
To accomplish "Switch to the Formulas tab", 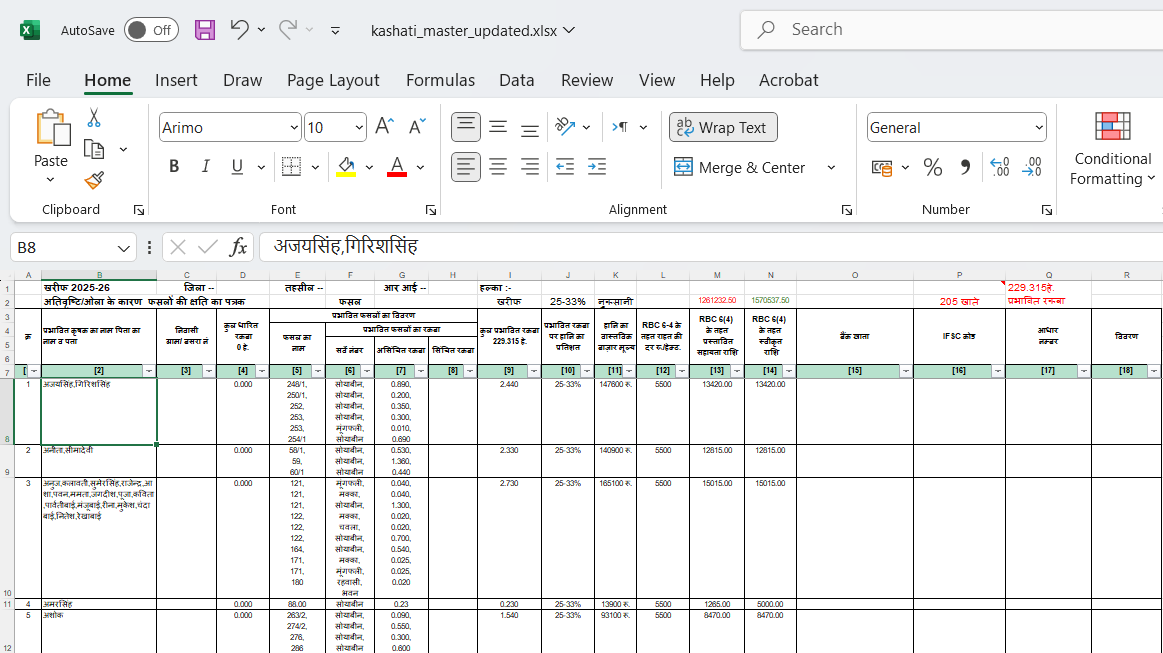I will click(439, 80).
